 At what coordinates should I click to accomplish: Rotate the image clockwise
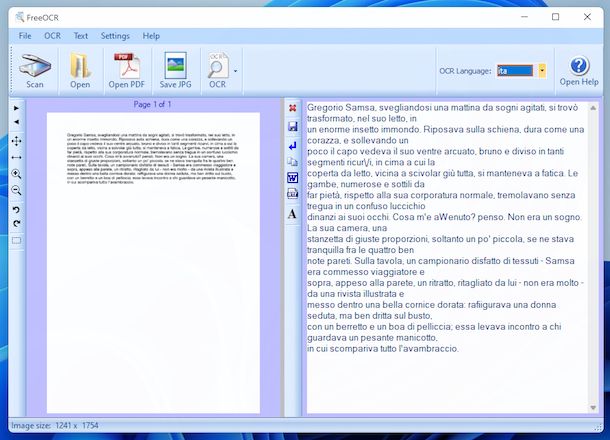(x=16, y=224)
